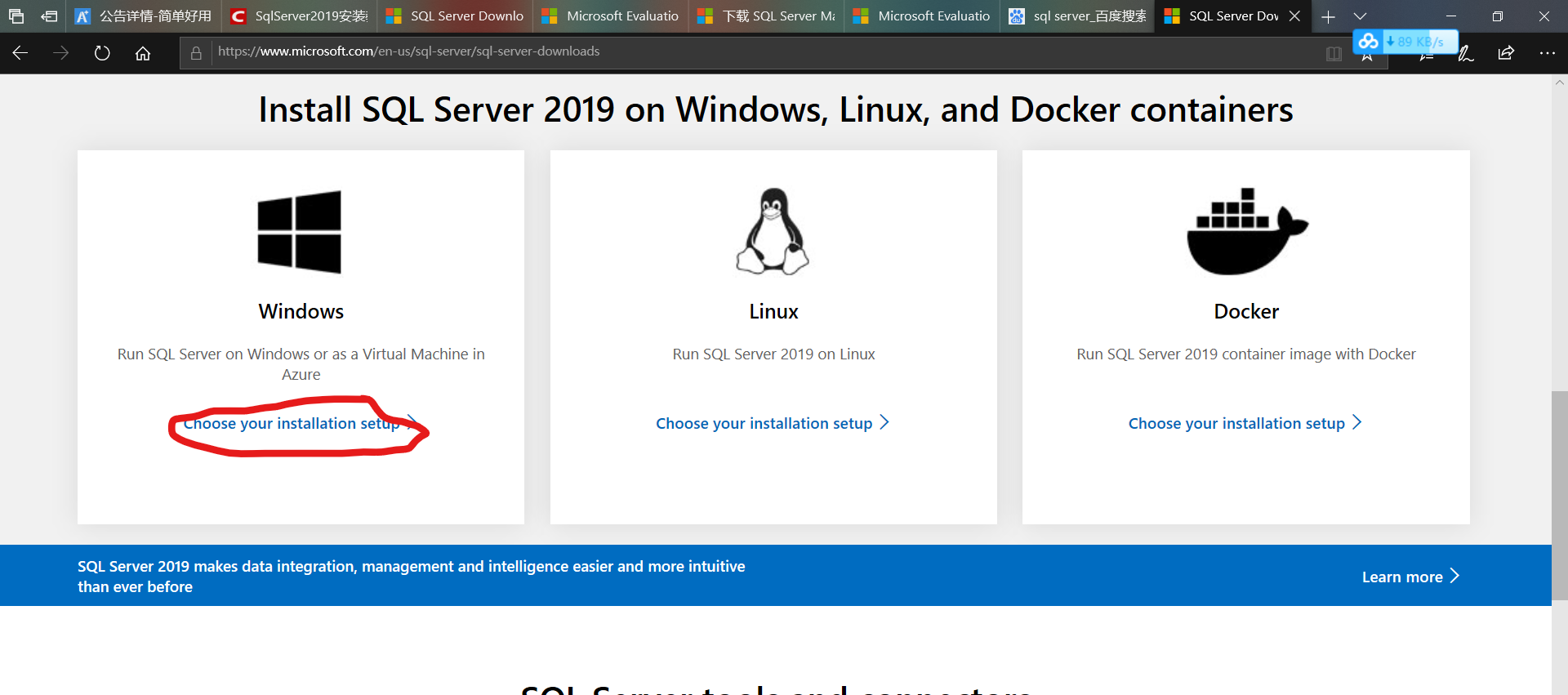Click the share page icon
The width and height of the screenshot is (1568, 695).
point(1506,53)
